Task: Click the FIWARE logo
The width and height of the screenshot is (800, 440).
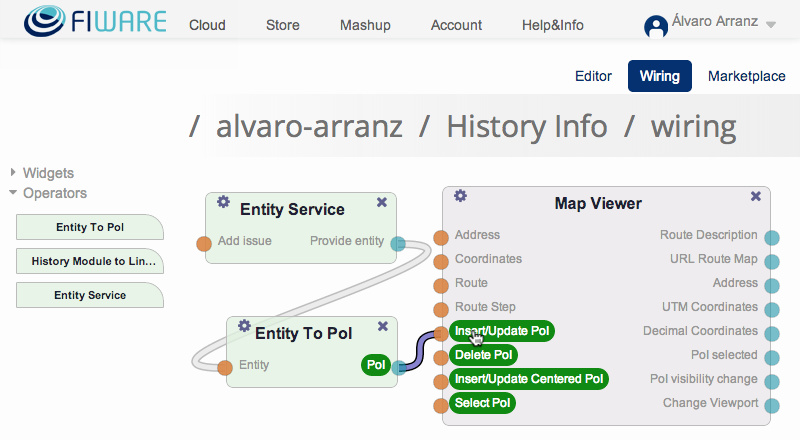Action: [x=95, y=21]
